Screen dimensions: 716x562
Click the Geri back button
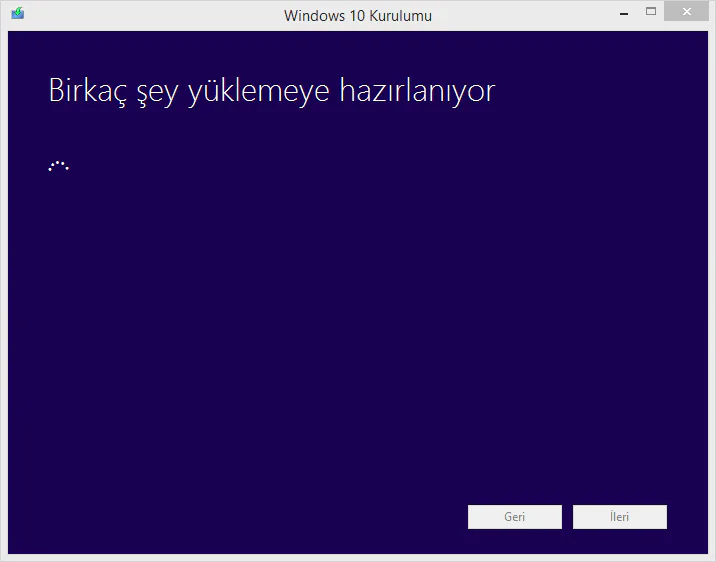(x=515, y=517)
